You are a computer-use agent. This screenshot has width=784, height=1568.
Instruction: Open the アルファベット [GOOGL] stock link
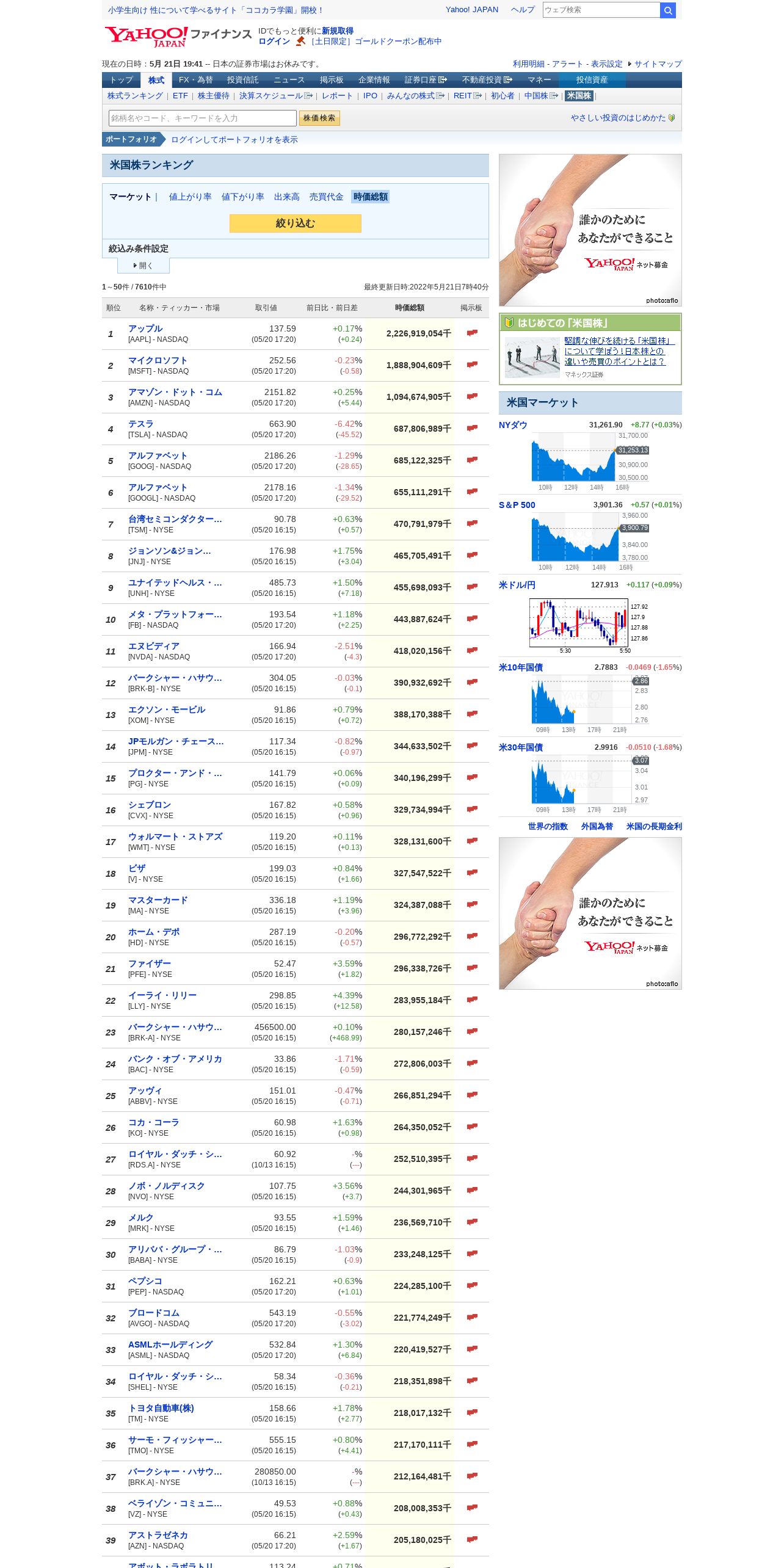click(x=158, y=487)
